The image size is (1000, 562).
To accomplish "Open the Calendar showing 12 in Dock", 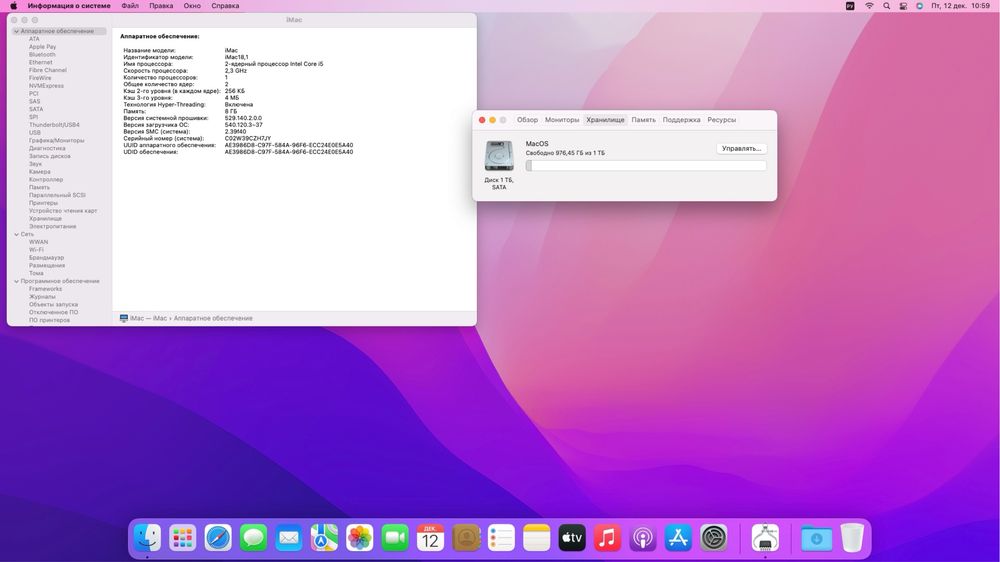I will (x=430, y=538).
